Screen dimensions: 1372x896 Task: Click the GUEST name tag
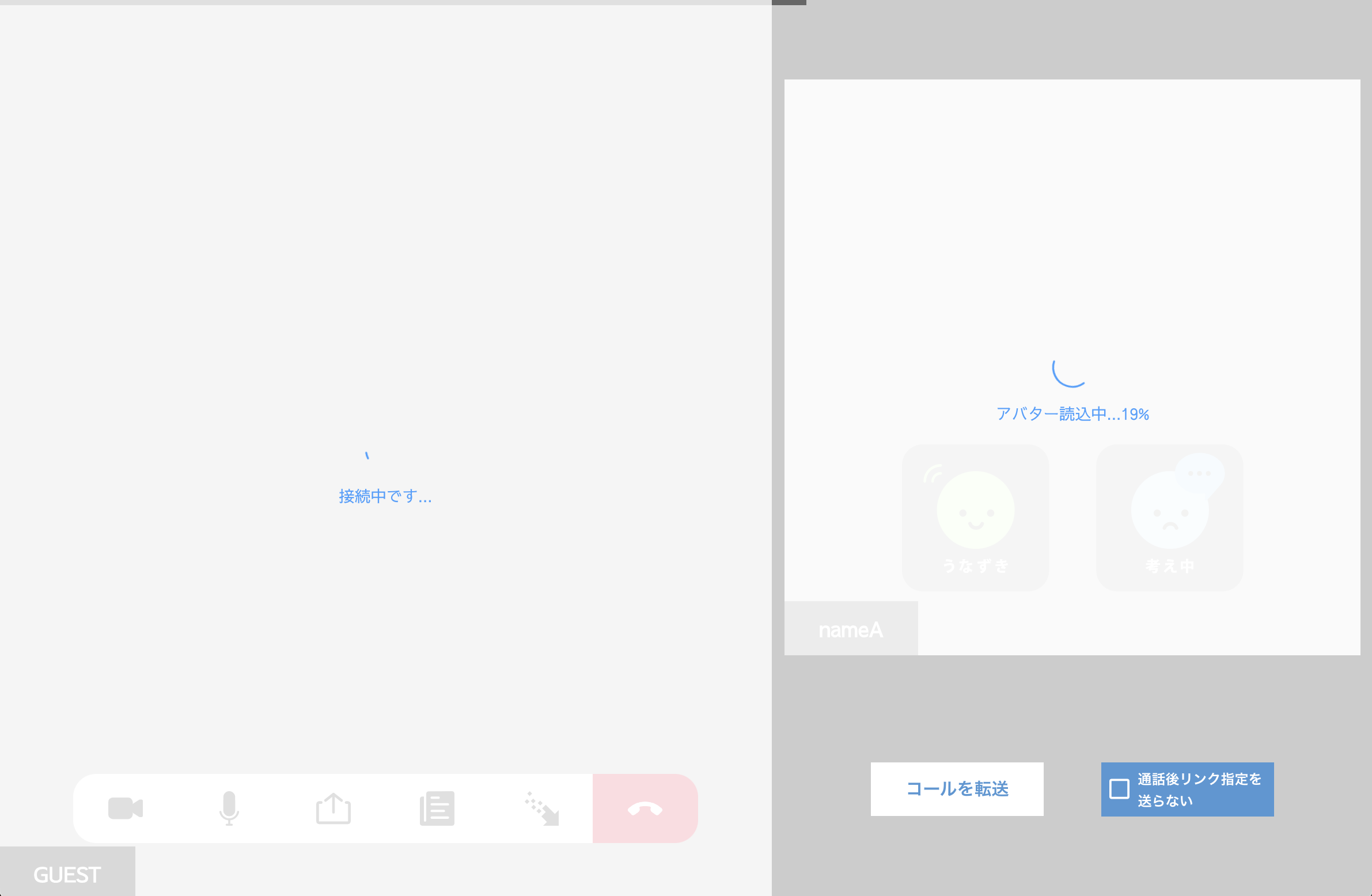click(x=67, y=875)
